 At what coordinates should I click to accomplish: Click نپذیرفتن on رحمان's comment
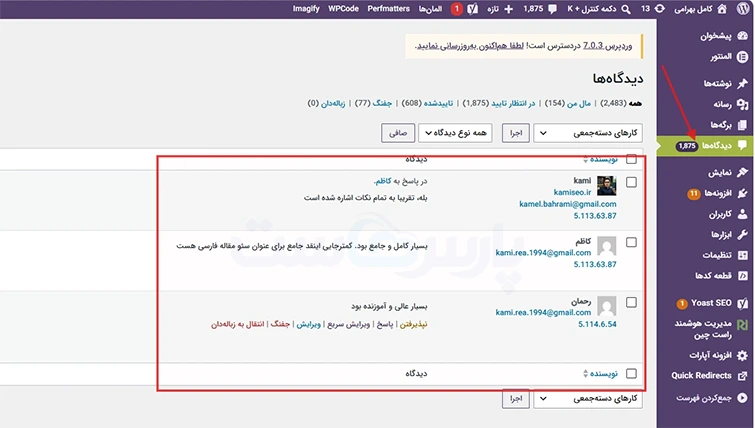click(414, 324)
